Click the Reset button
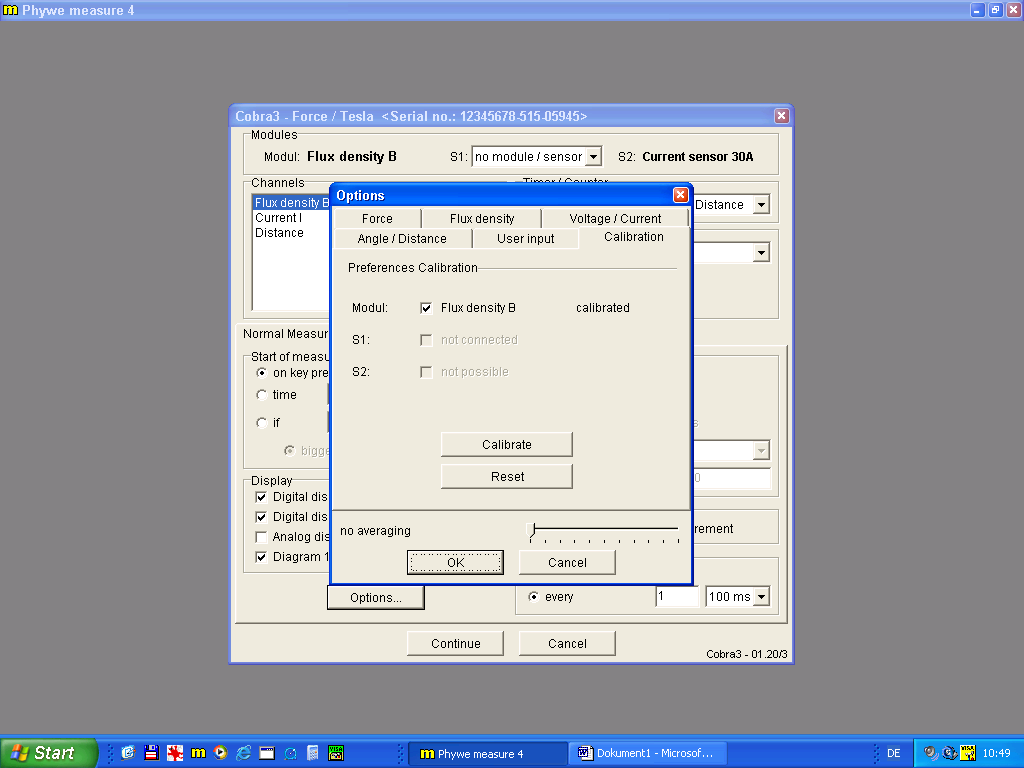The width and height of the screenshot is (1024, 768). 507,477
